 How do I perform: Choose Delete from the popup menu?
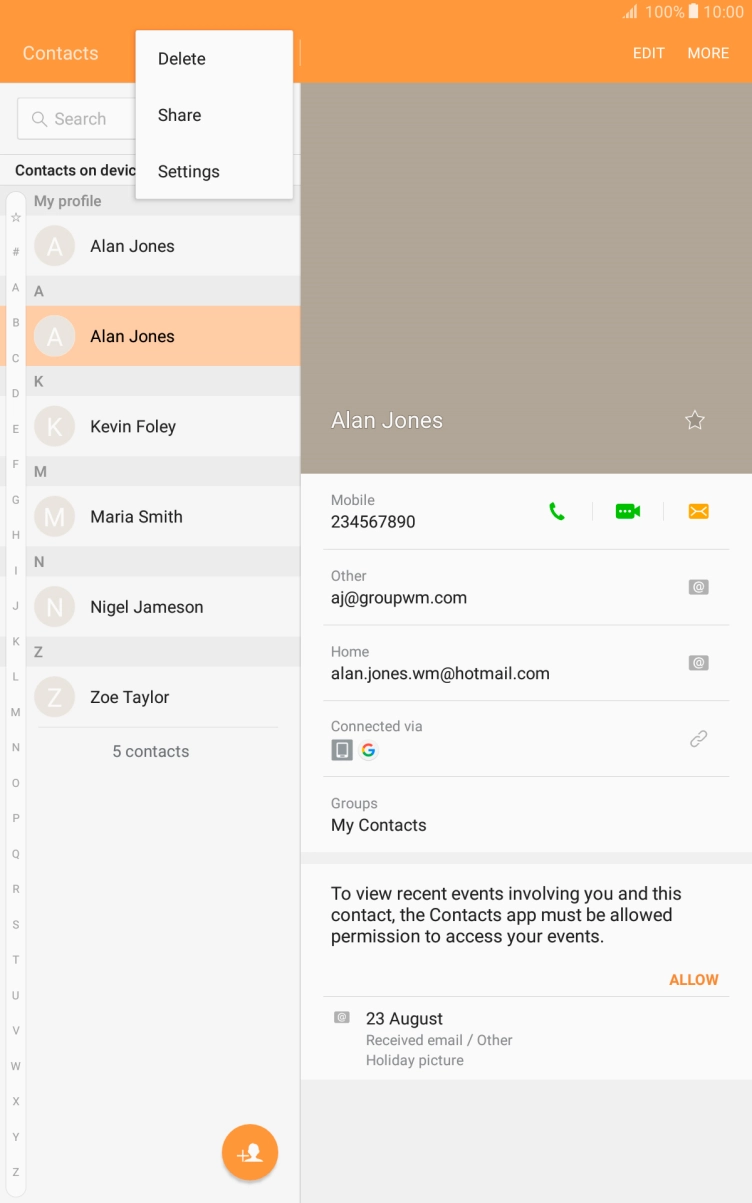pos(182,59)
